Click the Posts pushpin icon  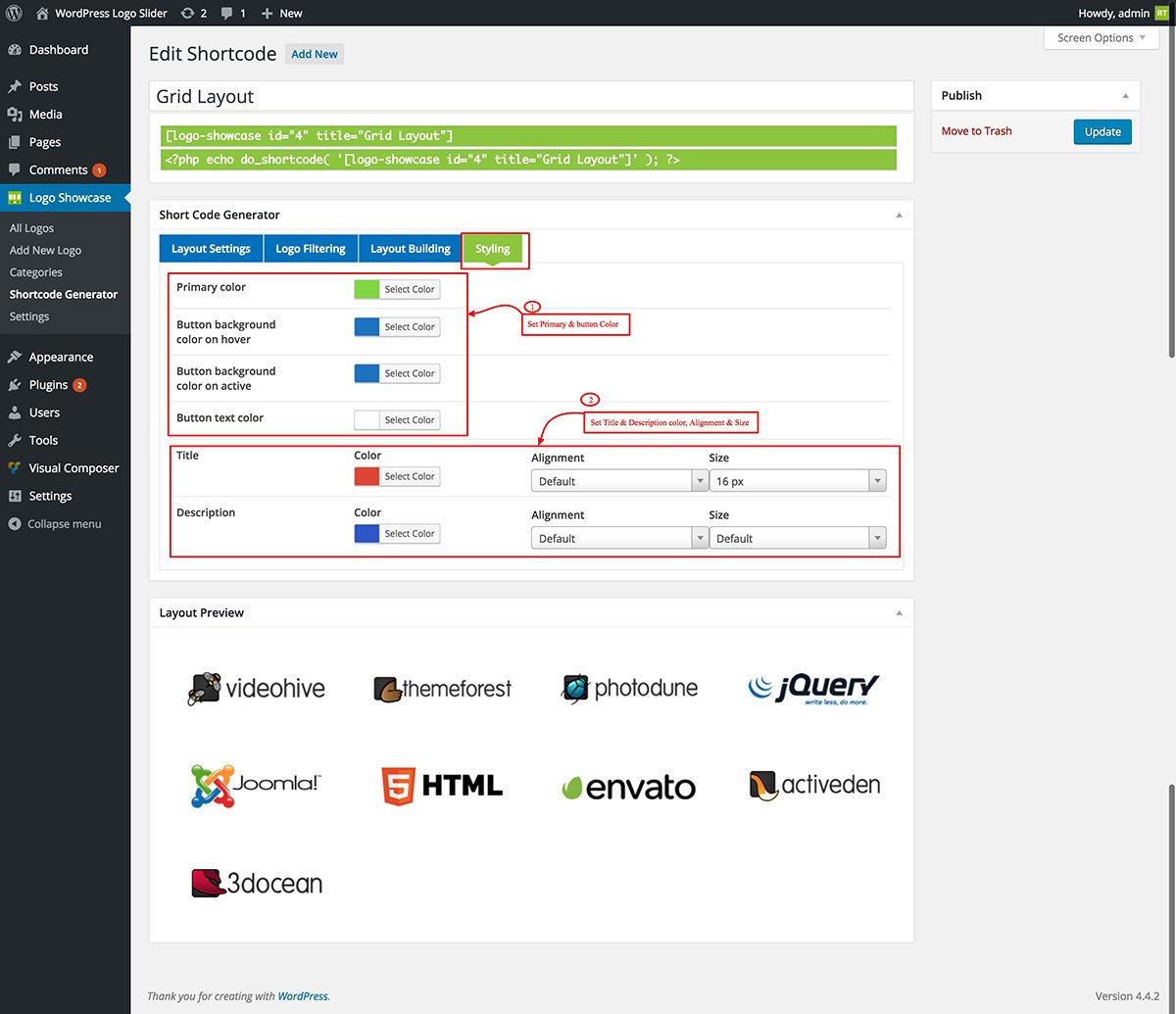pos(15,86)
